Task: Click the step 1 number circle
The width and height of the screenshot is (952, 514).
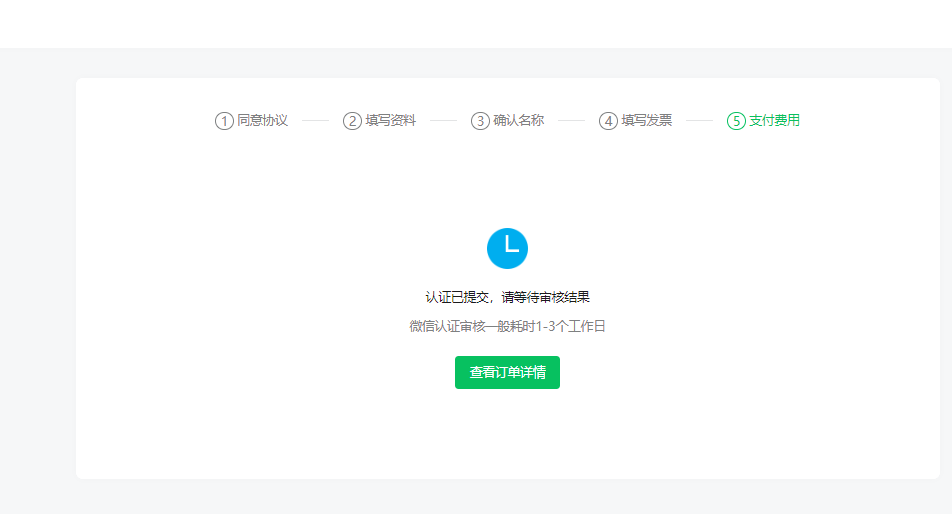Action: (224, 121)
